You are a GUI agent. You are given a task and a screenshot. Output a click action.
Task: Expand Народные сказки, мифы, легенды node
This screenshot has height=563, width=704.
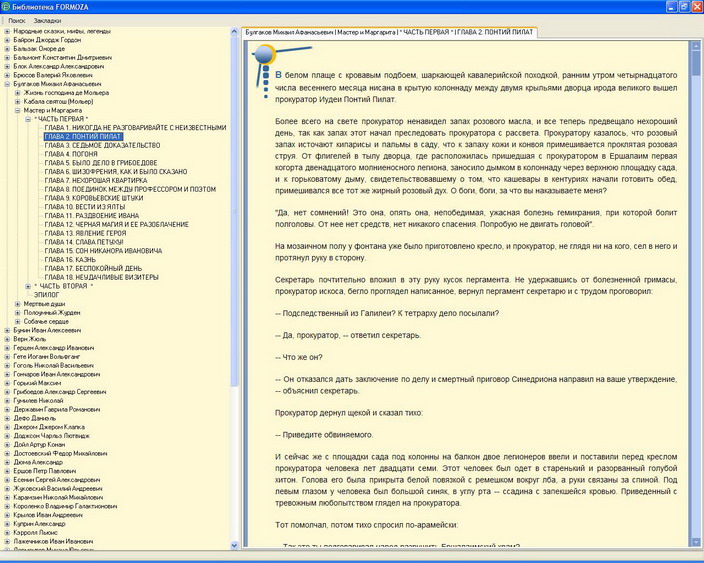coord(7,31)
